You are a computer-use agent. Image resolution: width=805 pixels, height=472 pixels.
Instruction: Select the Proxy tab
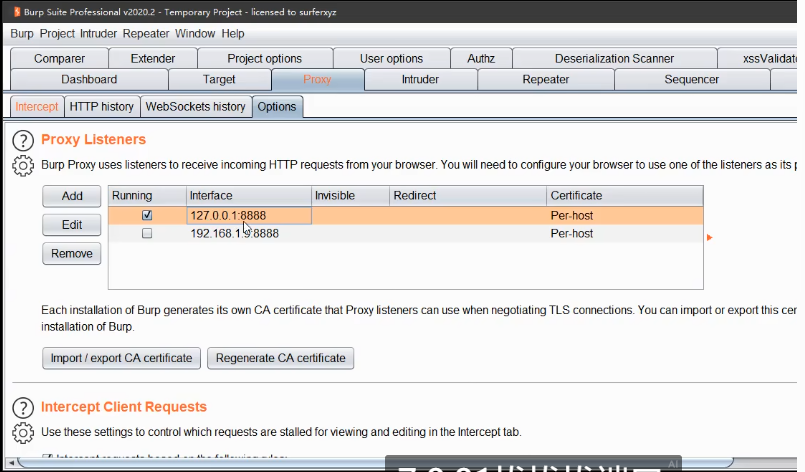pos(317,80)
